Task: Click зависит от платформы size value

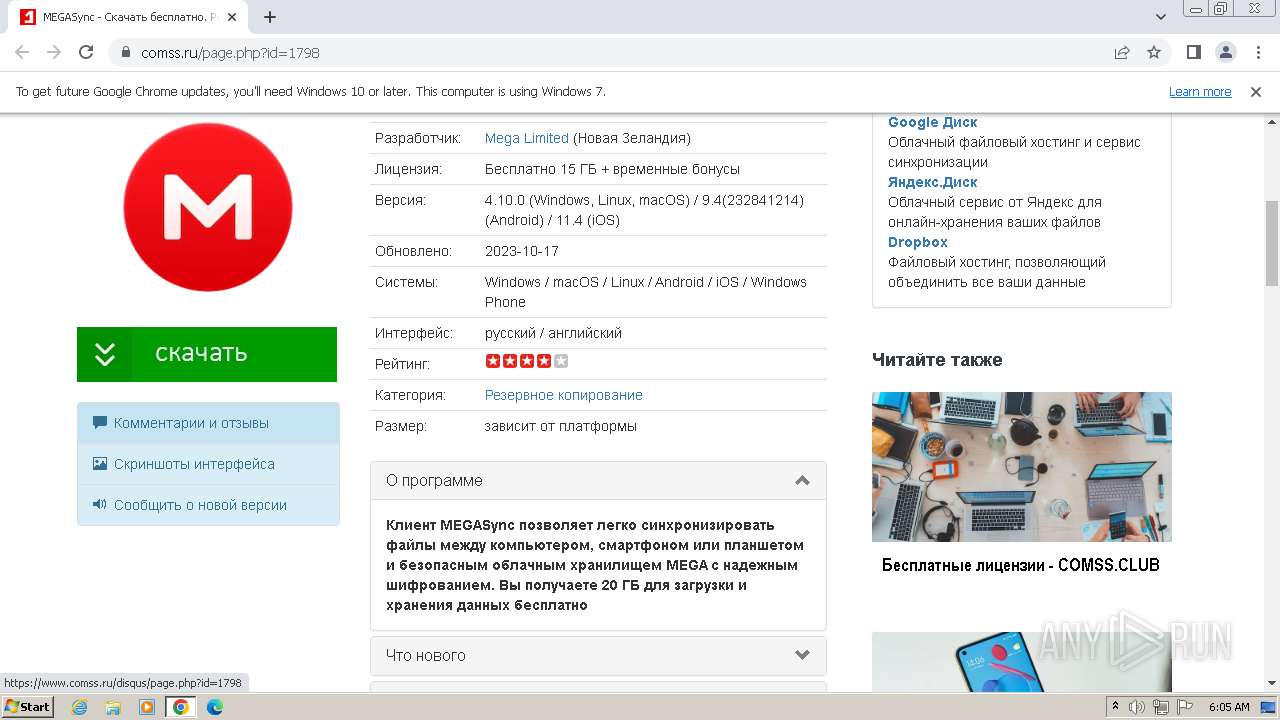Action: 560,426
